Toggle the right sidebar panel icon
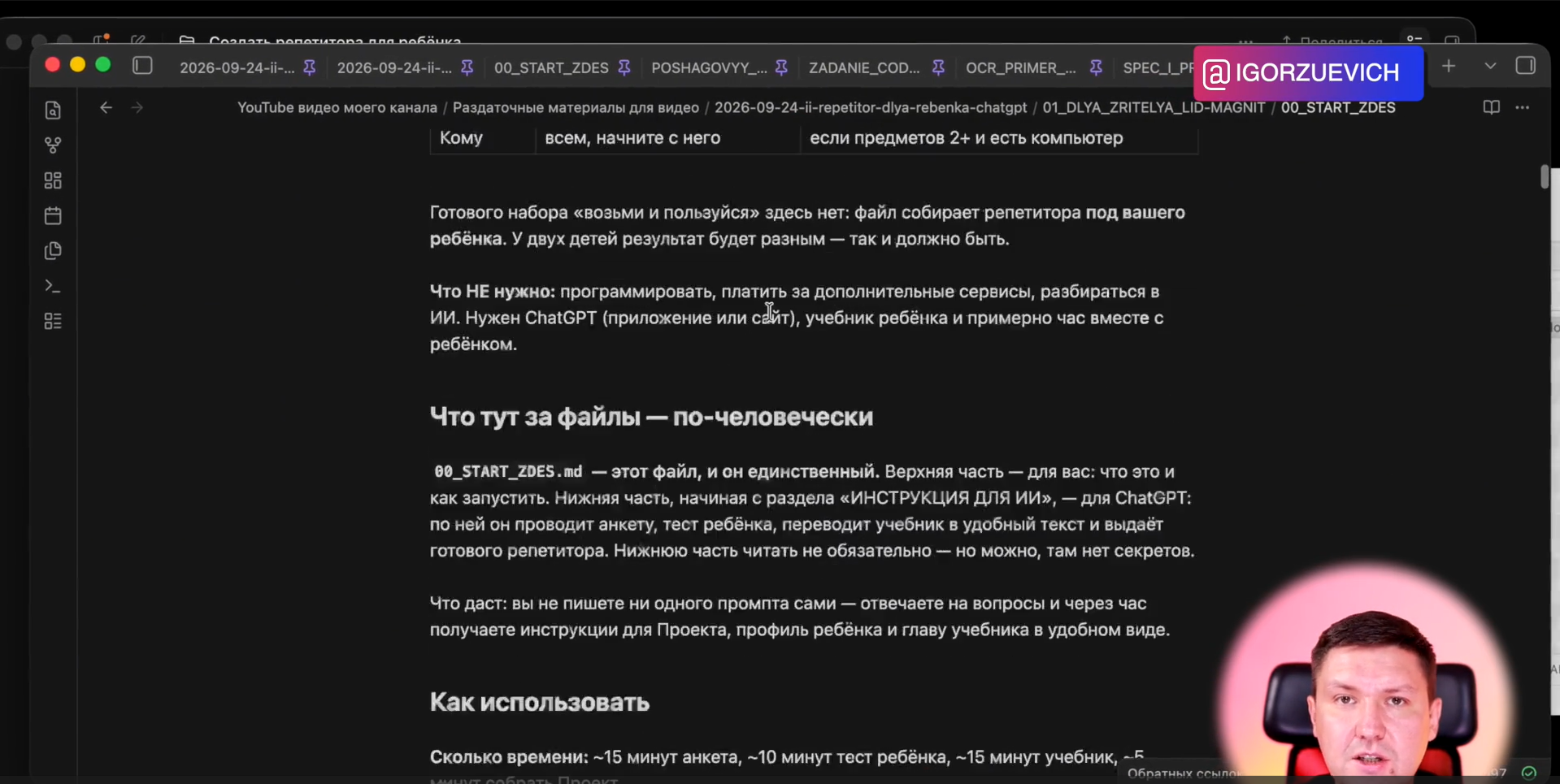Viewport: 1560px width, 784px height. pyautogui.click(x=1526, y=66)
